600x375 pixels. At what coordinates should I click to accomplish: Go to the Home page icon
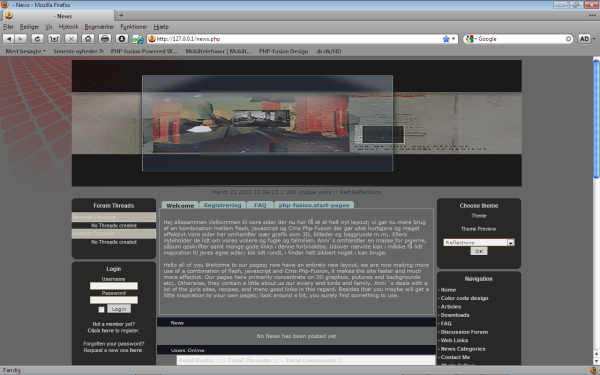pyautogui.click(x=88, y=39)
